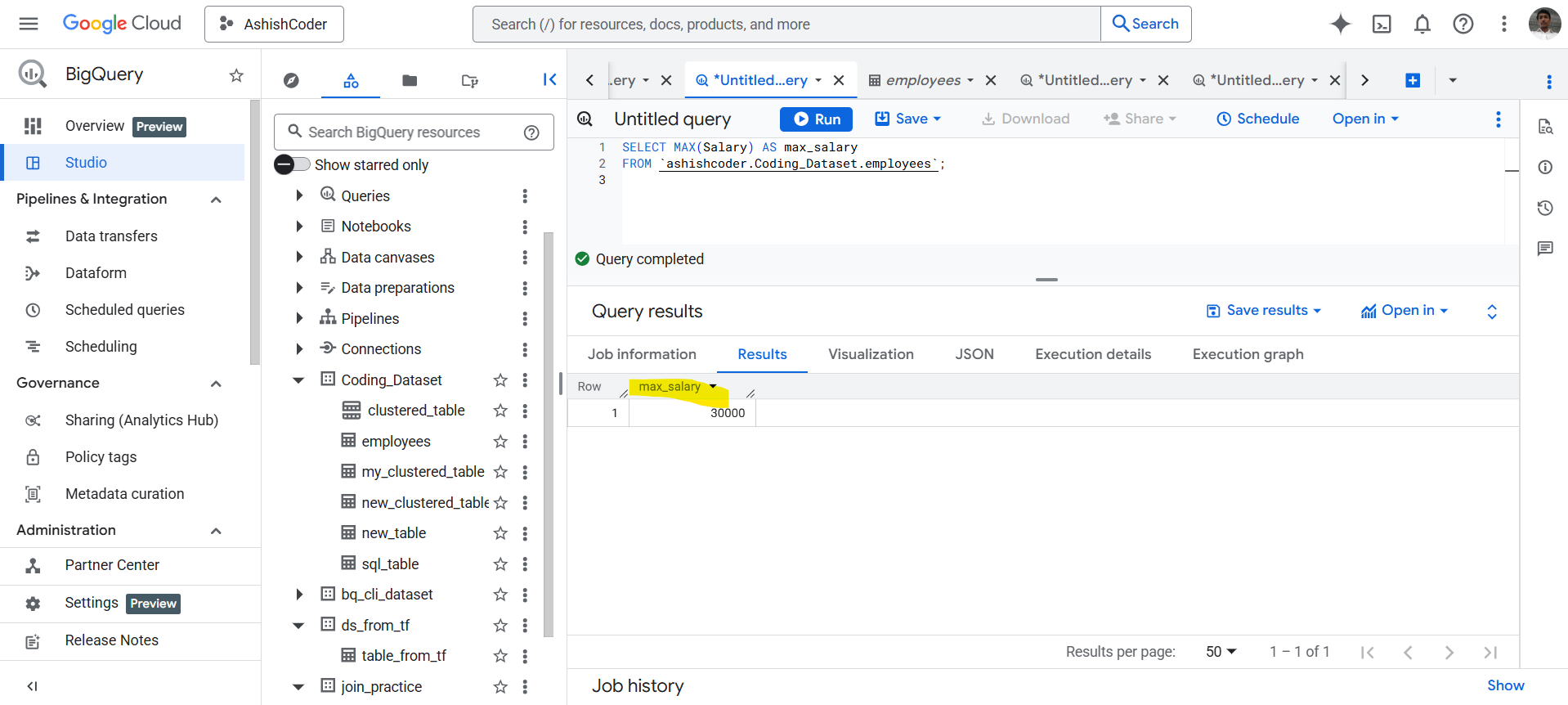Open the info icon in right rail
The height and width of the screenshot is (705, 1568).
[1545, 167]
